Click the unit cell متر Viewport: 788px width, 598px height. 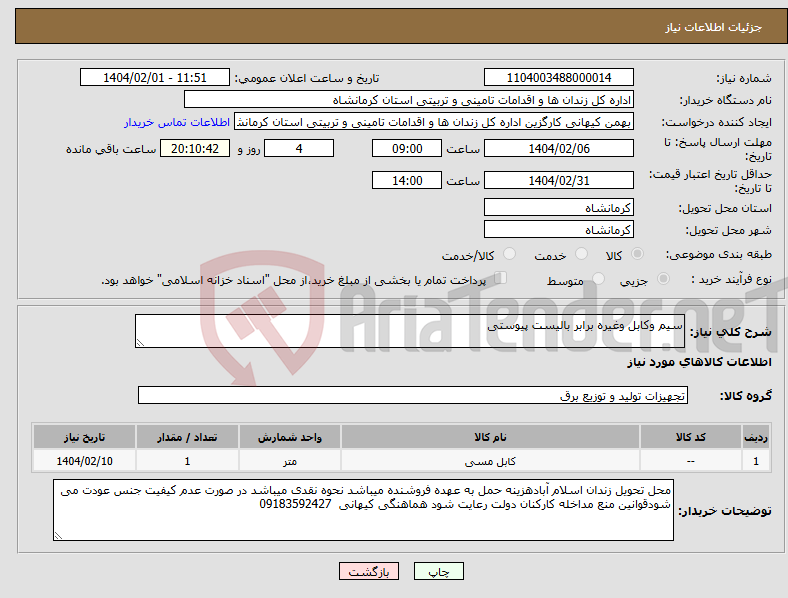[x=290, y=461]
